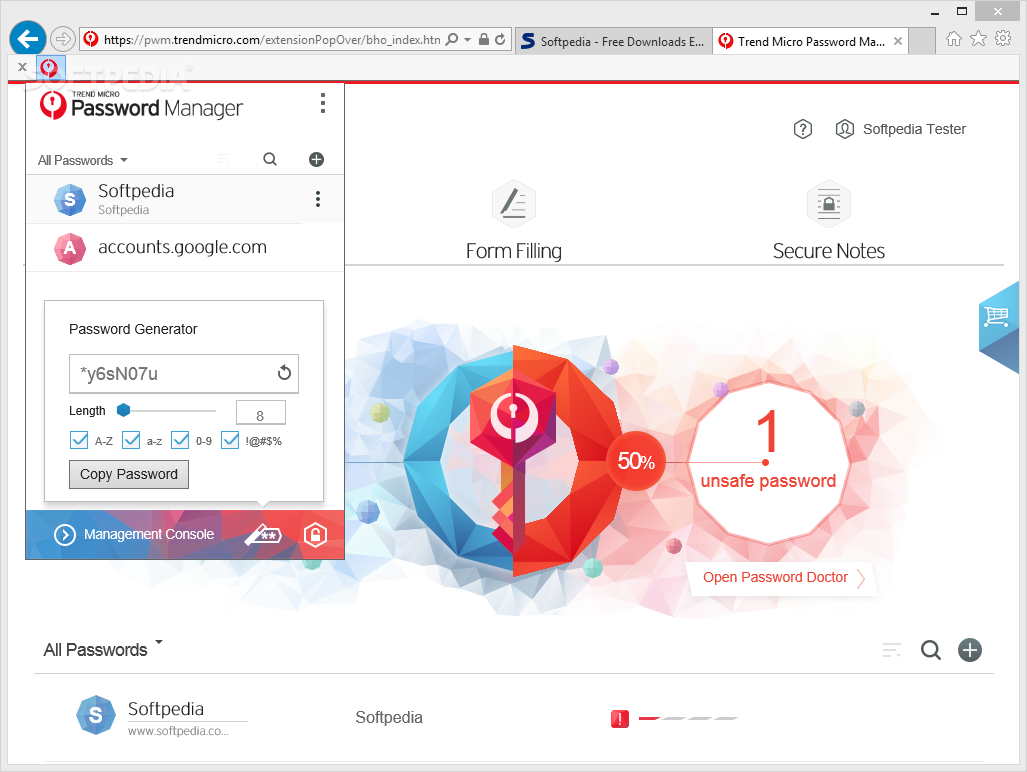Click Management Console arrow icon
1027x772 pixels.
pos(65,535)
